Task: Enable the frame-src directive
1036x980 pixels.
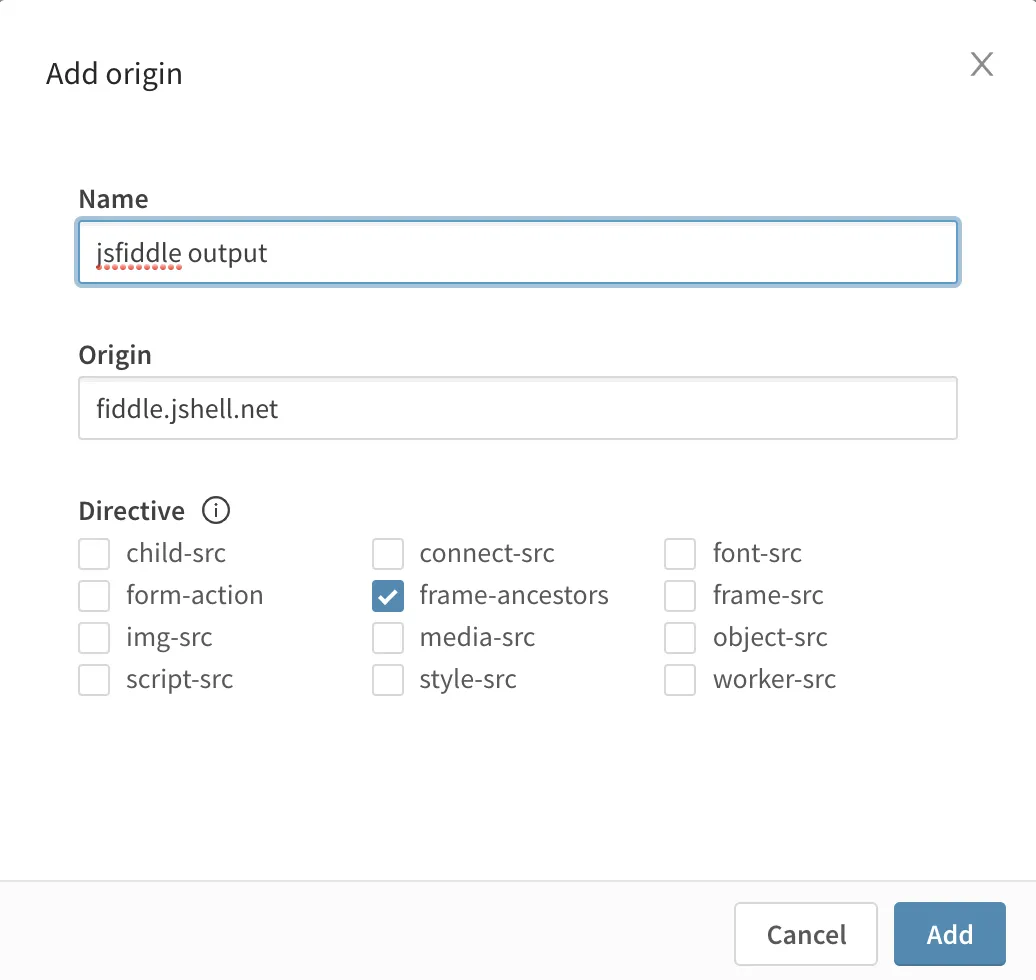Action: 679,595
